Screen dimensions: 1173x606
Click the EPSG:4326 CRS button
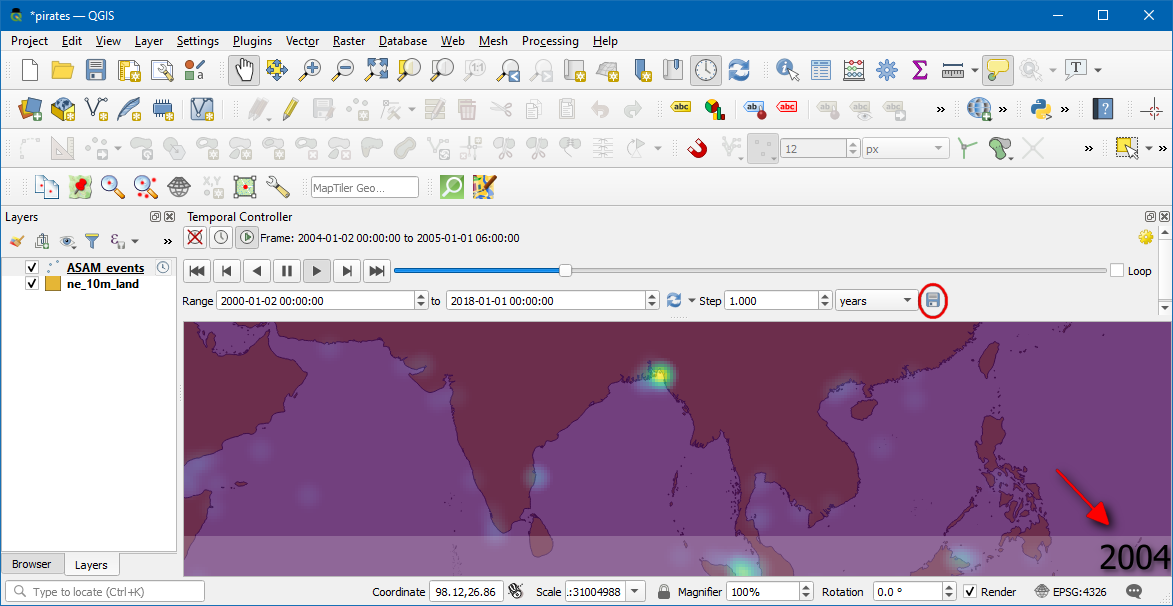[1070, 592]
